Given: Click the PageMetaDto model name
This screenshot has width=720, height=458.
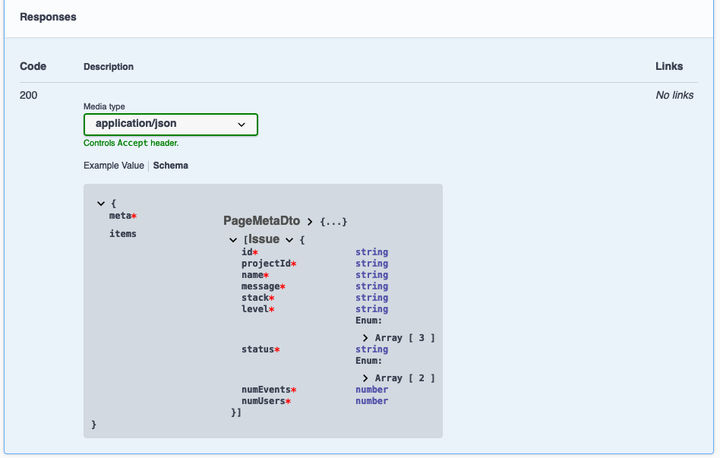Looking at the screenshot, I should point(262,220).
